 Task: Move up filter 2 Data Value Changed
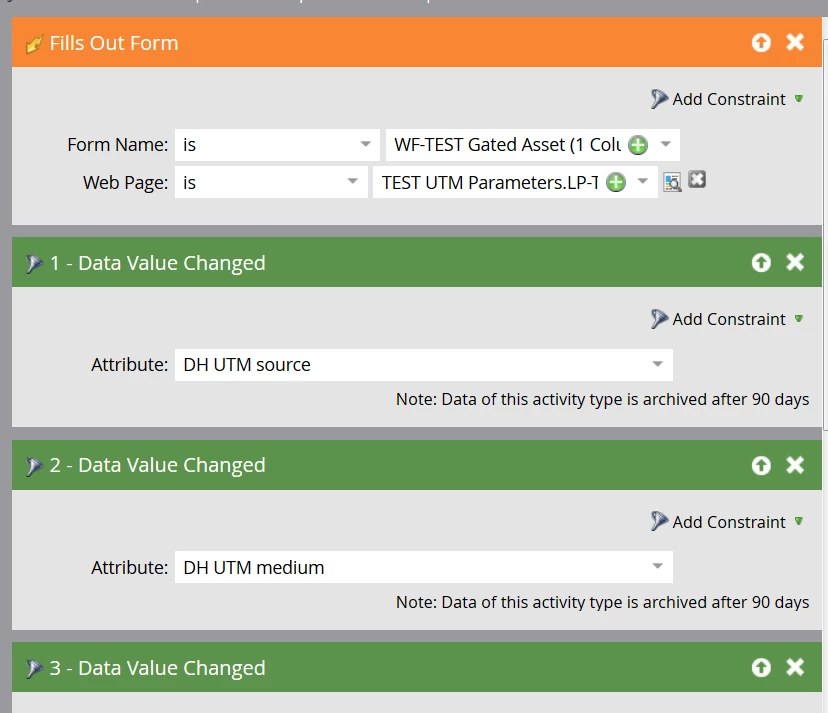(761, 465)
